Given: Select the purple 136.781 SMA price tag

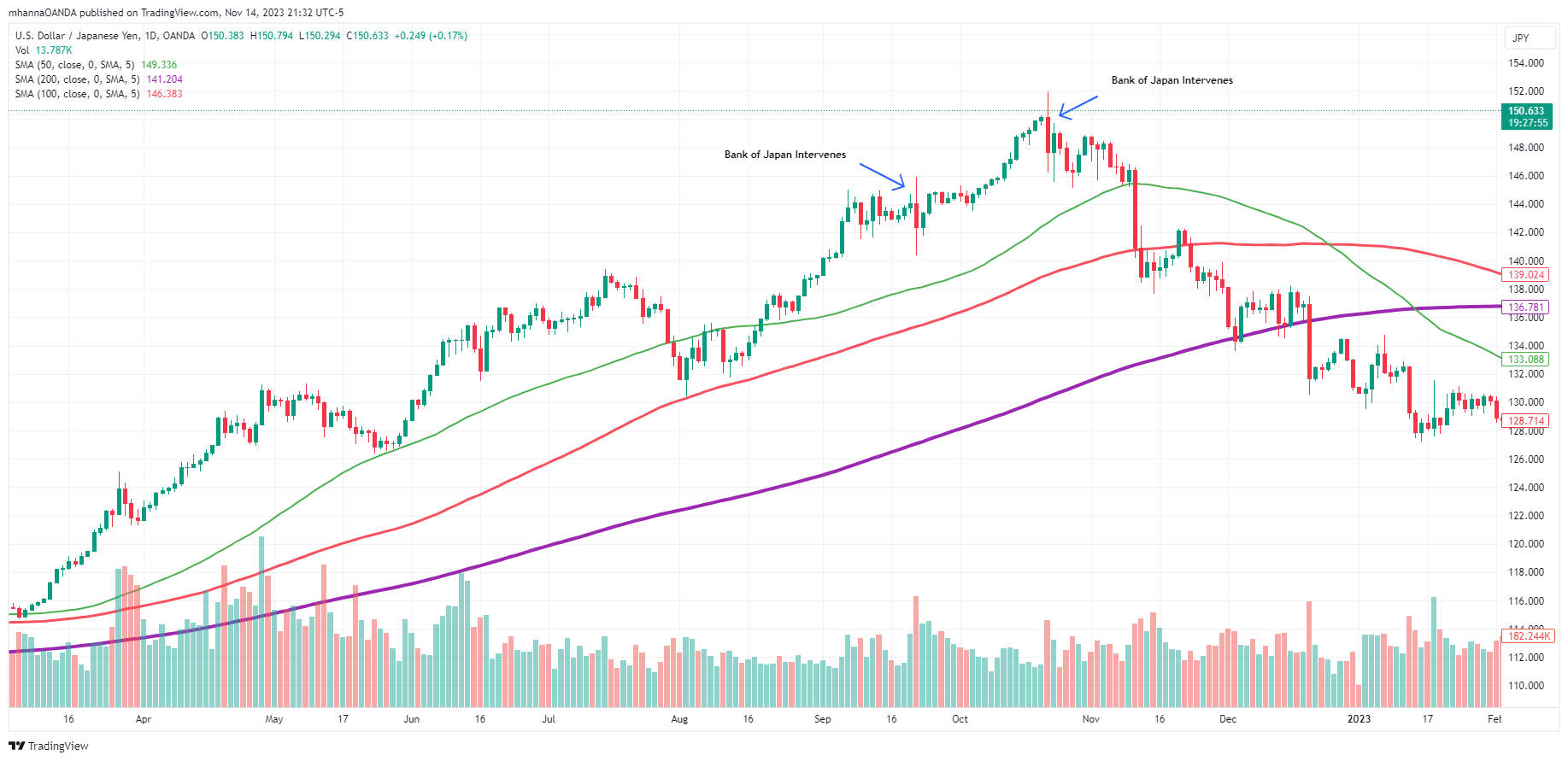Looking at the screenshot, I should click(1526, 307).
